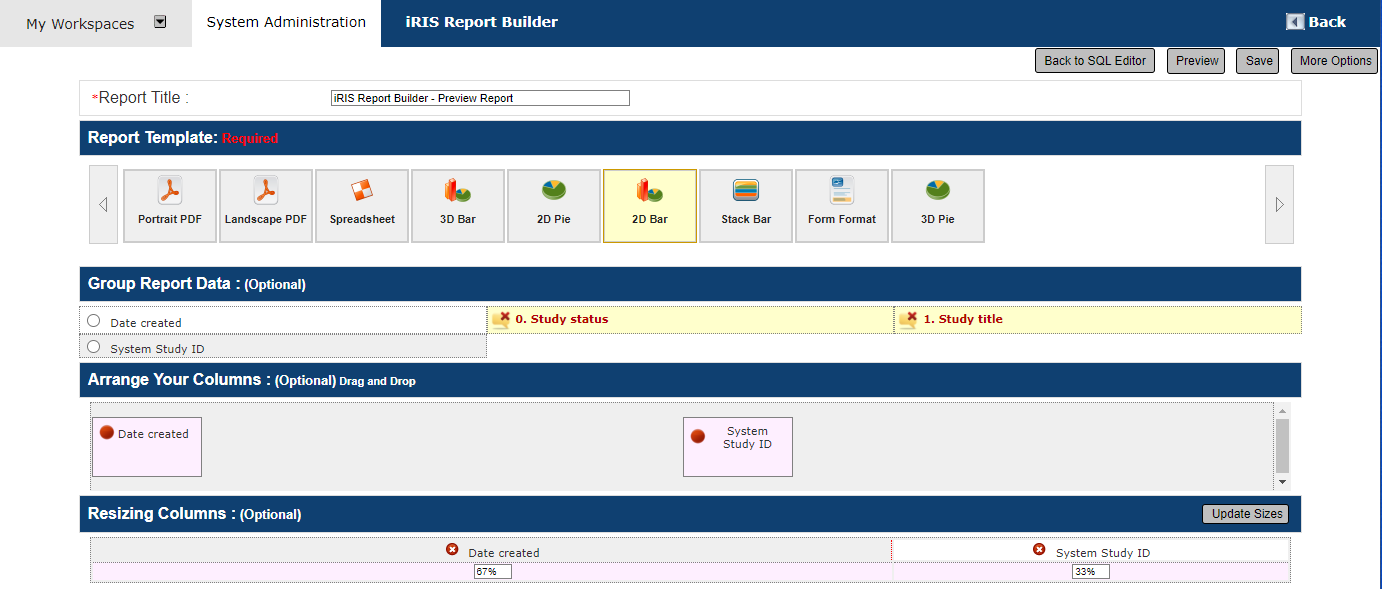Click the Date created 67% width field
This screenshot has width=1382, height=589.
(493, 572)
